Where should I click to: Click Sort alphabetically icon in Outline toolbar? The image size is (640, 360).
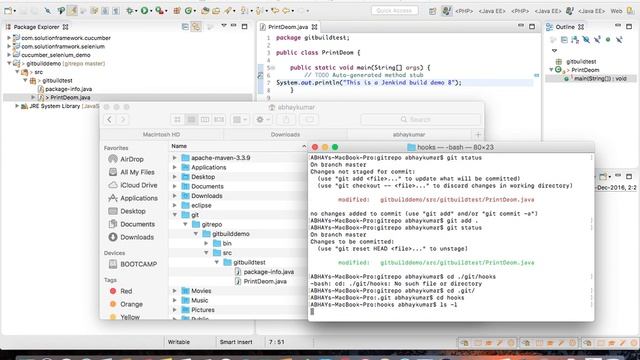coord(575,40)
